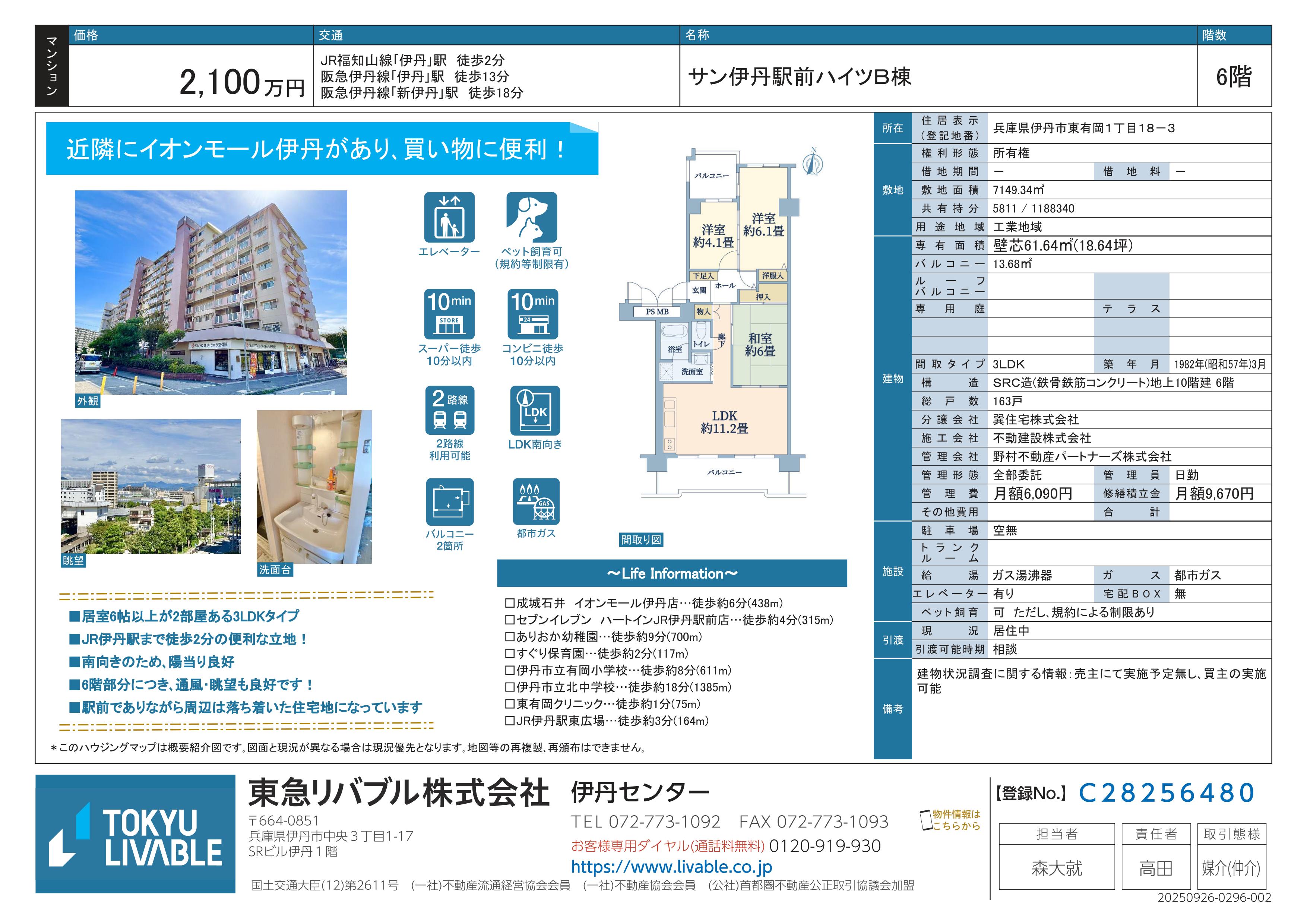Click checkbox beside セブンイレブン entry

pyautogui.click(x=510, y=620)
